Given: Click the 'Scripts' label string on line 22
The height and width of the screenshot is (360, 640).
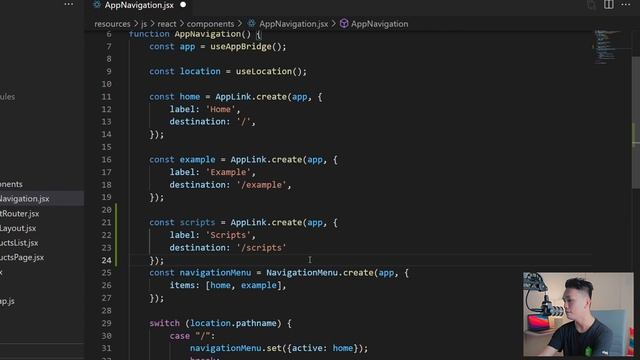Looking at the screenshot, I should [228, 235].
